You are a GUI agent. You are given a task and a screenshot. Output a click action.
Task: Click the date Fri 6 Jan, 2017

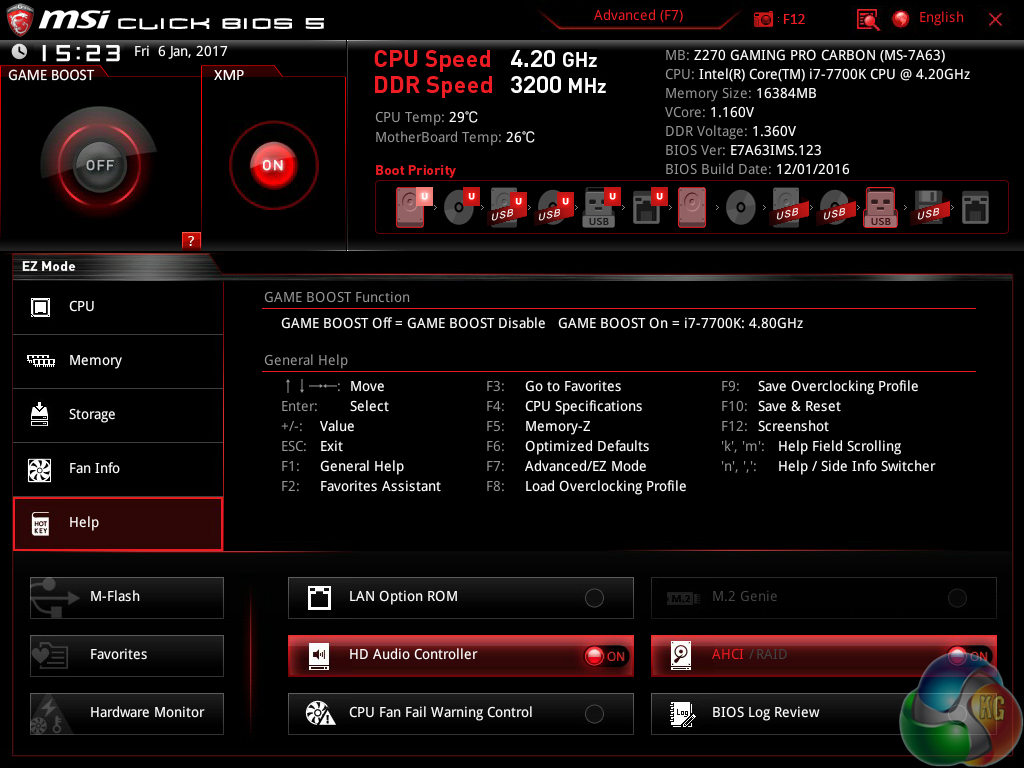[181, 52]
